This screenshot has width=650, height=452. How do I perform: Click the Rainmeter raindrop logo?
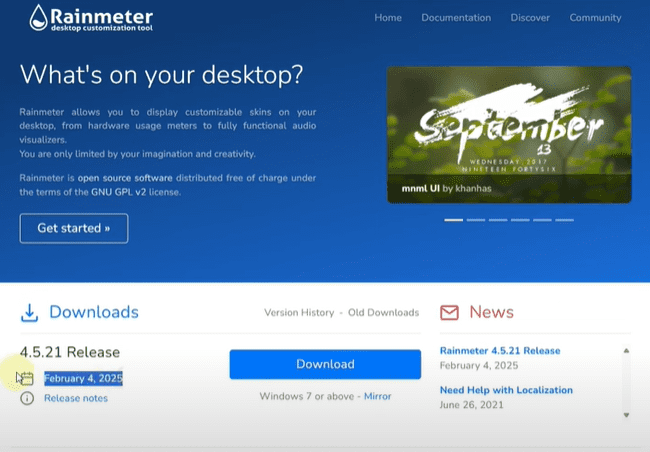38,17
